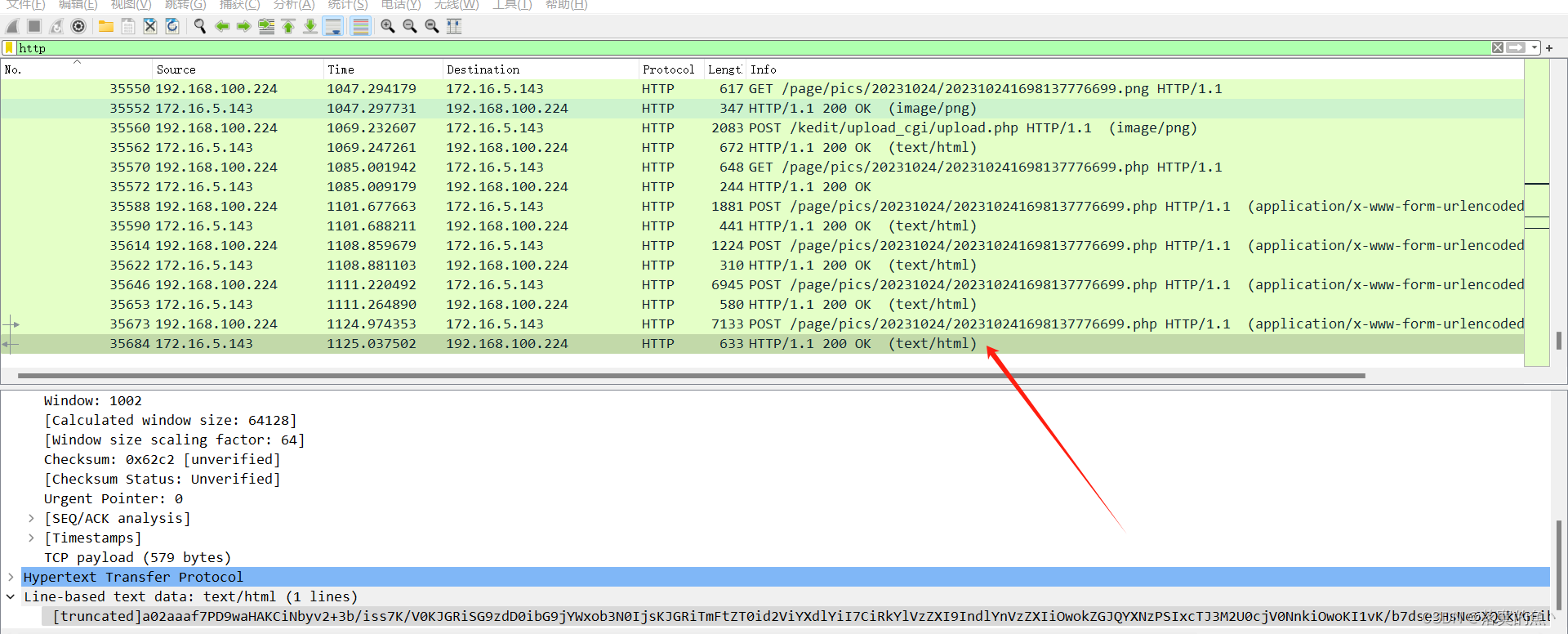Toggle packet list colorization

coord(360,26)
